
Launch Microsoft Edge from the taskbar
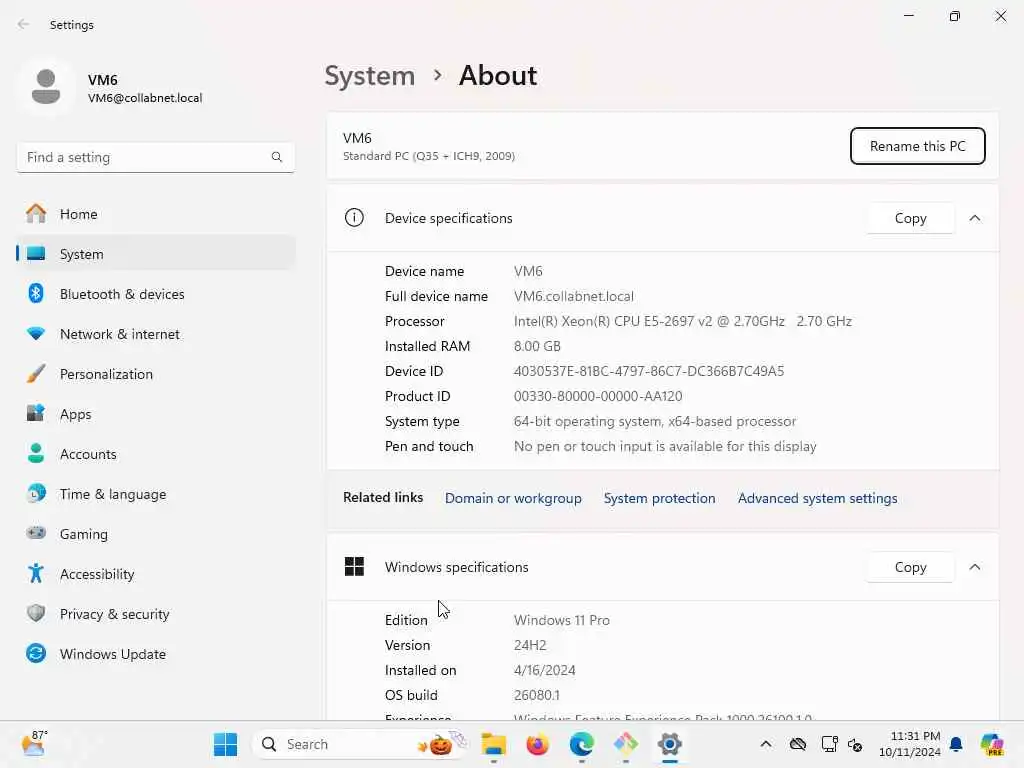point(581,744)
